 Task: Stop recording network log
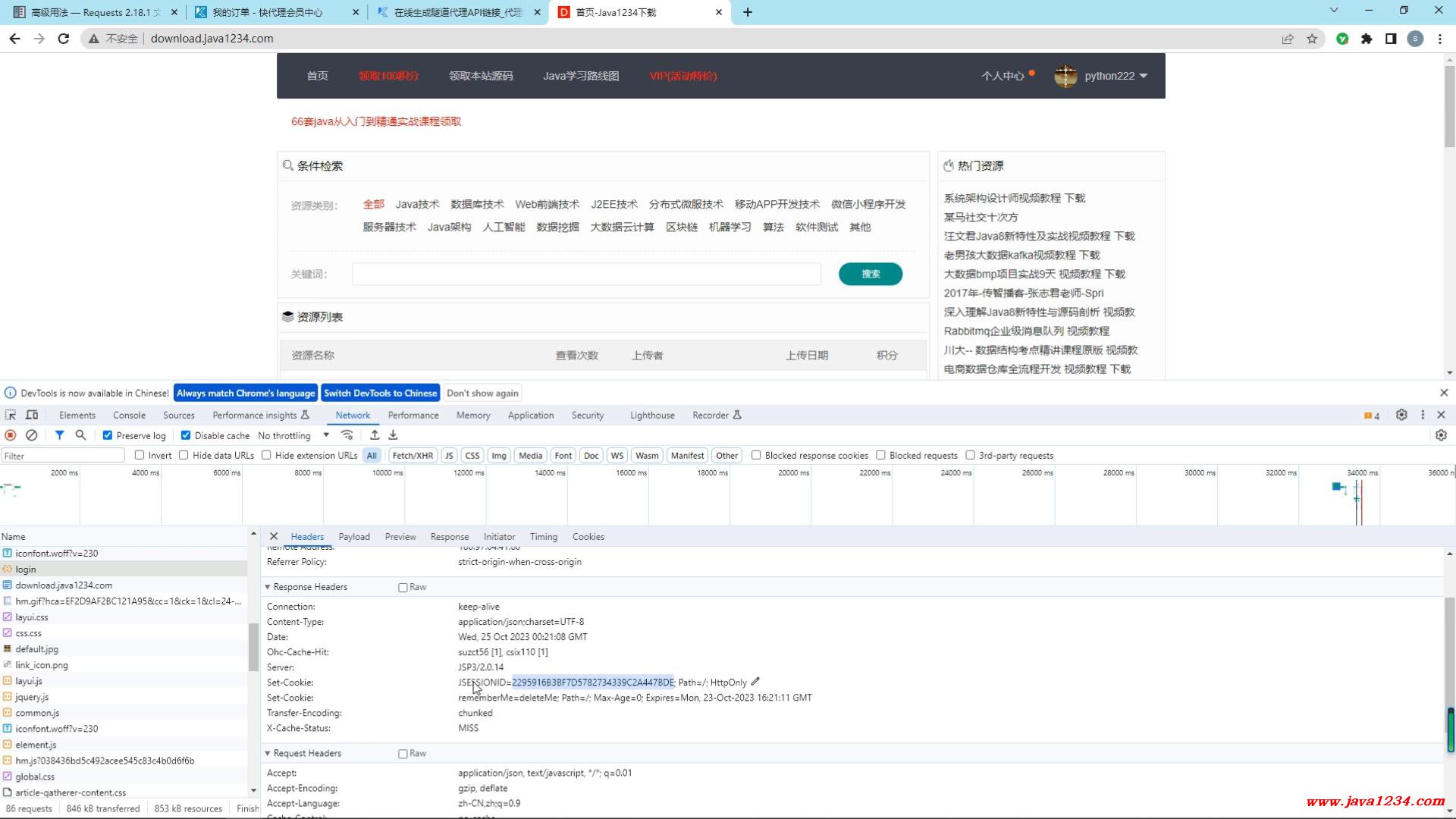click(11, 435)
